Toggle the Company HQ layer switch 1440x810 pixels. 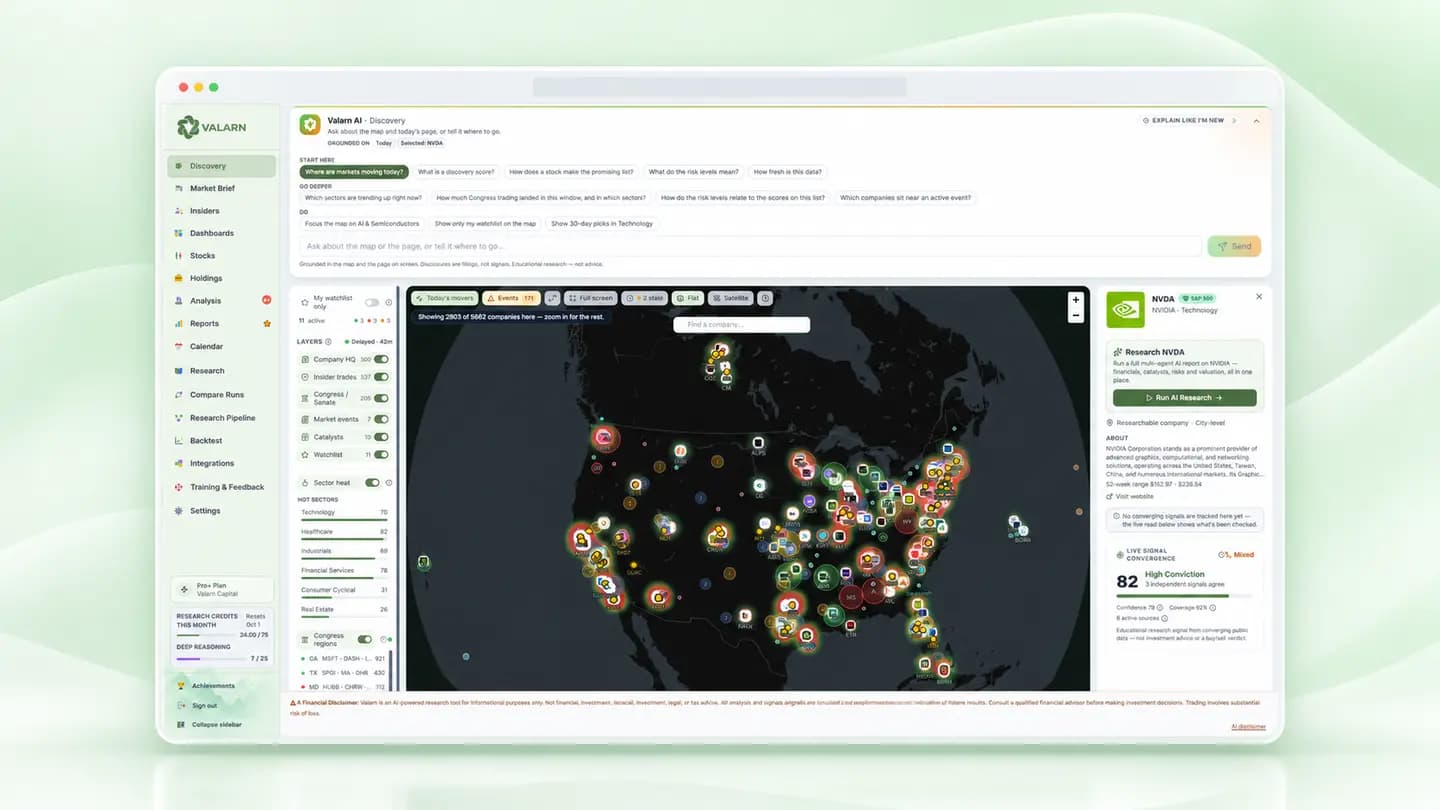click(x=381, y=359)
